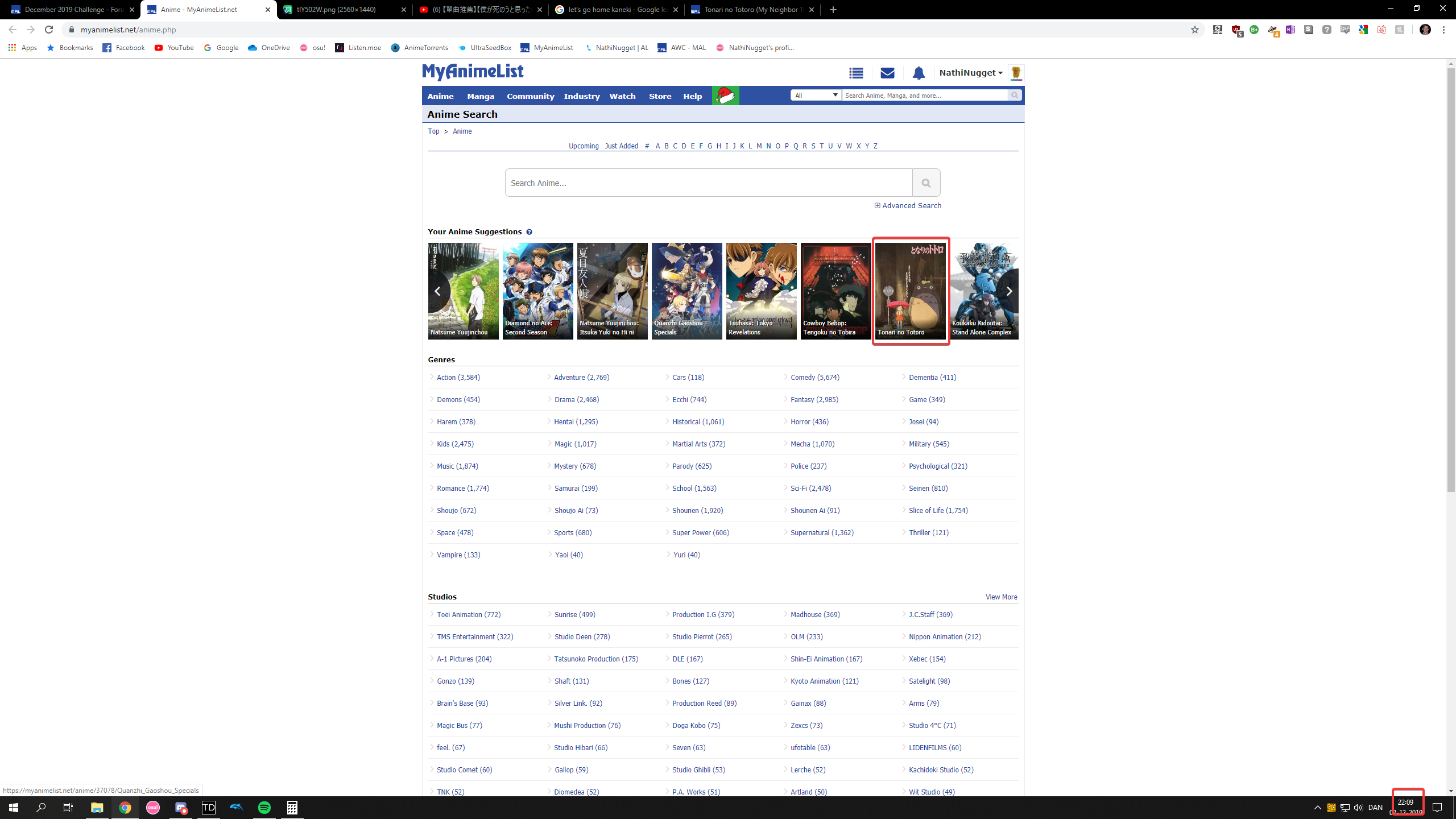Show hidden icons in the system tray
1456x819 pixels.
click(1317, 808)
